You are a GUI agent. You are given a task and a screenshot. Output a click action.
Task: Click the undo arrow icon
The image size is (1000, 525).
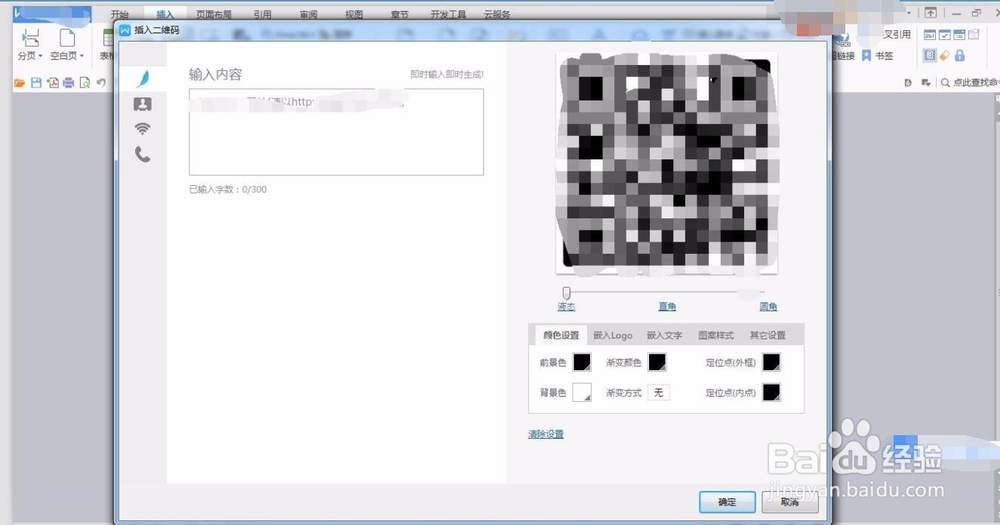(x=101, y=83)
